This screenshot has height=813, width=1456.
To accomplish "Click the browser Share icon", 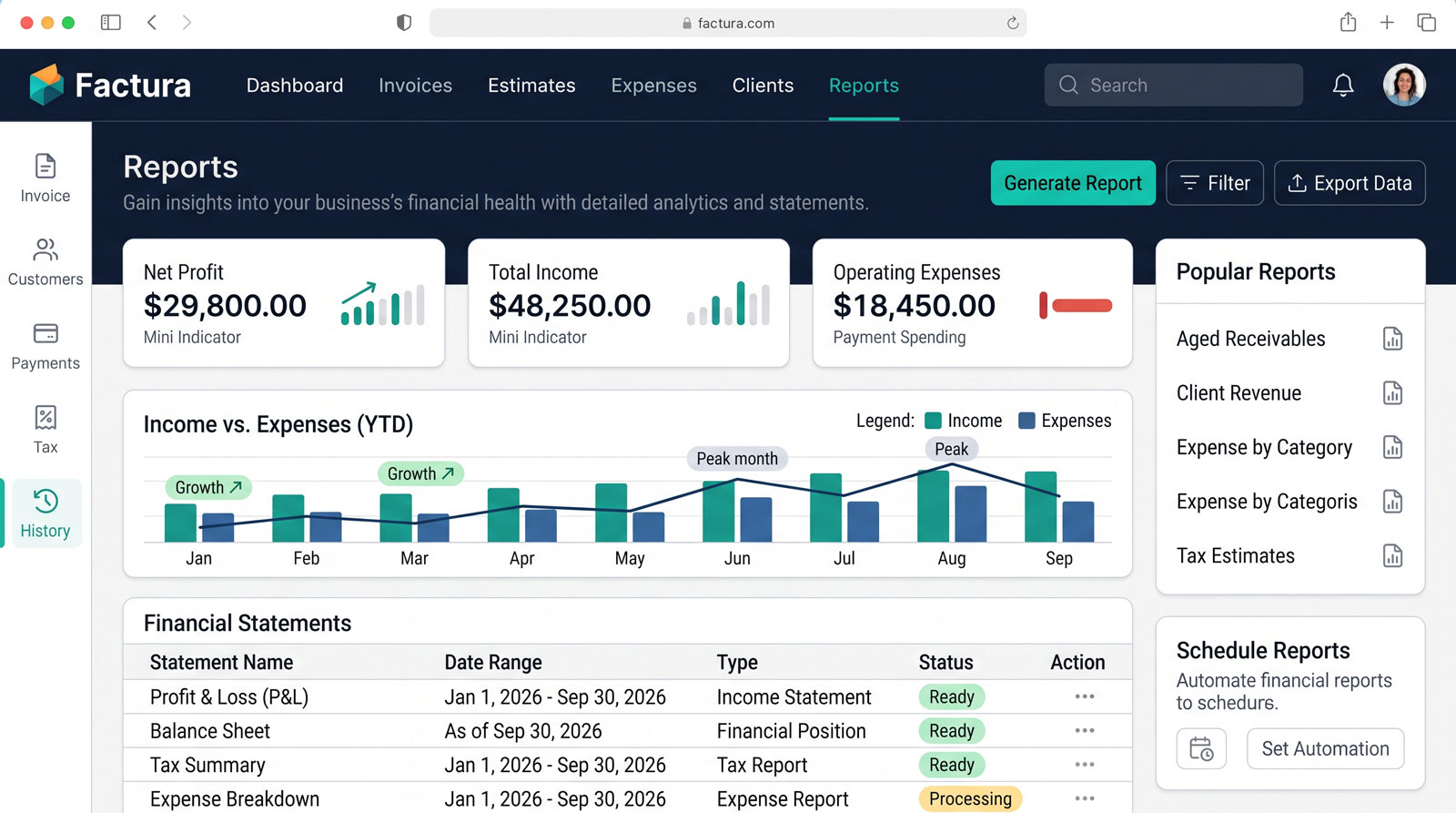I will [x=1348, y=23].
